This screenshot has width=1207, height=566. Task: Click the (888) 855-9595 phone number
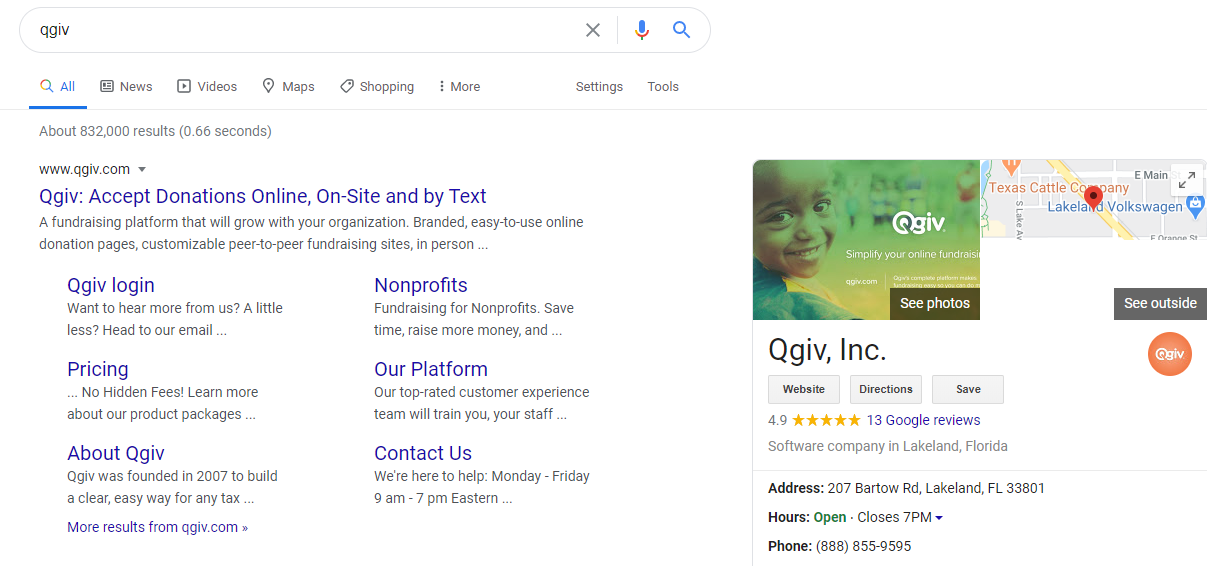pyautogui.click(x=863, y=546)
